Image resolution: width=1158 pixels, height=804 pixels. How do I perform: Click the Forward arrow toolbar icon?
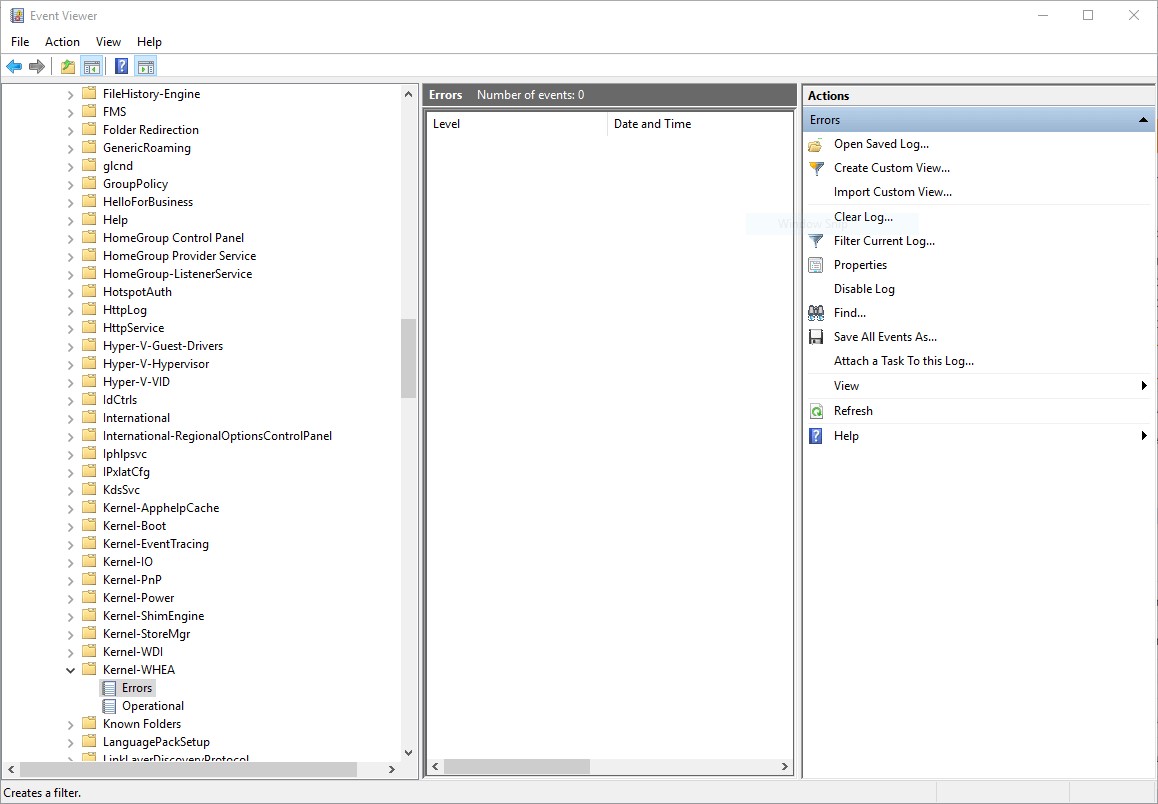click(x=37, y=66)
